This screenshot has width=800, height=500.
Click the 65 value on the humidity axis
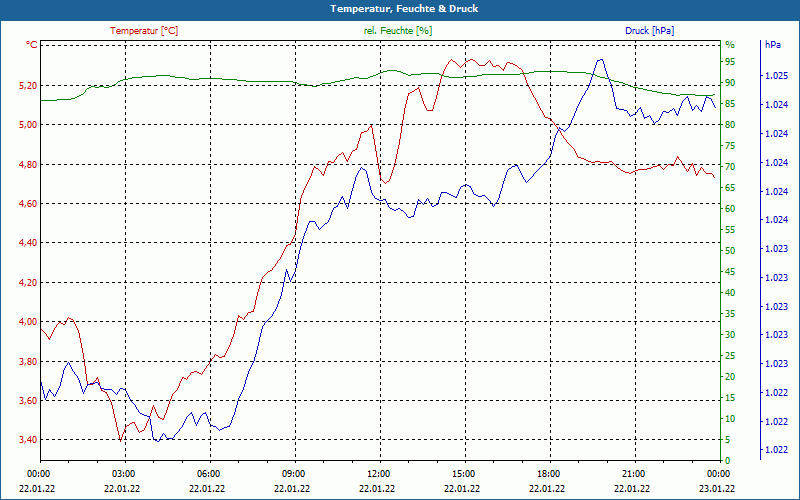click(730, 188)
